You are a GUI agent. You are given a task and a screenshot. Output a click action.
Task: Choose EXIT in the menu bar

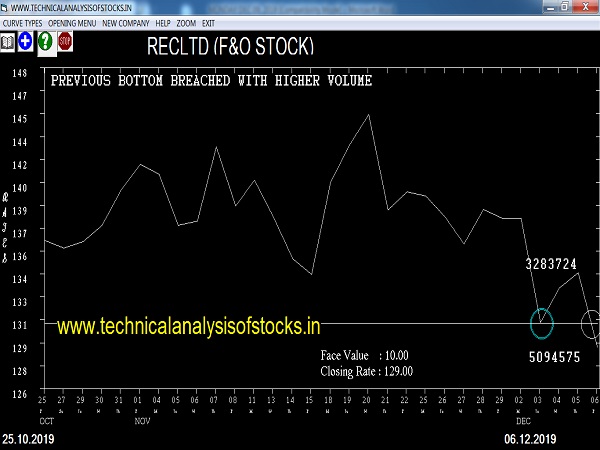(208, 21)
